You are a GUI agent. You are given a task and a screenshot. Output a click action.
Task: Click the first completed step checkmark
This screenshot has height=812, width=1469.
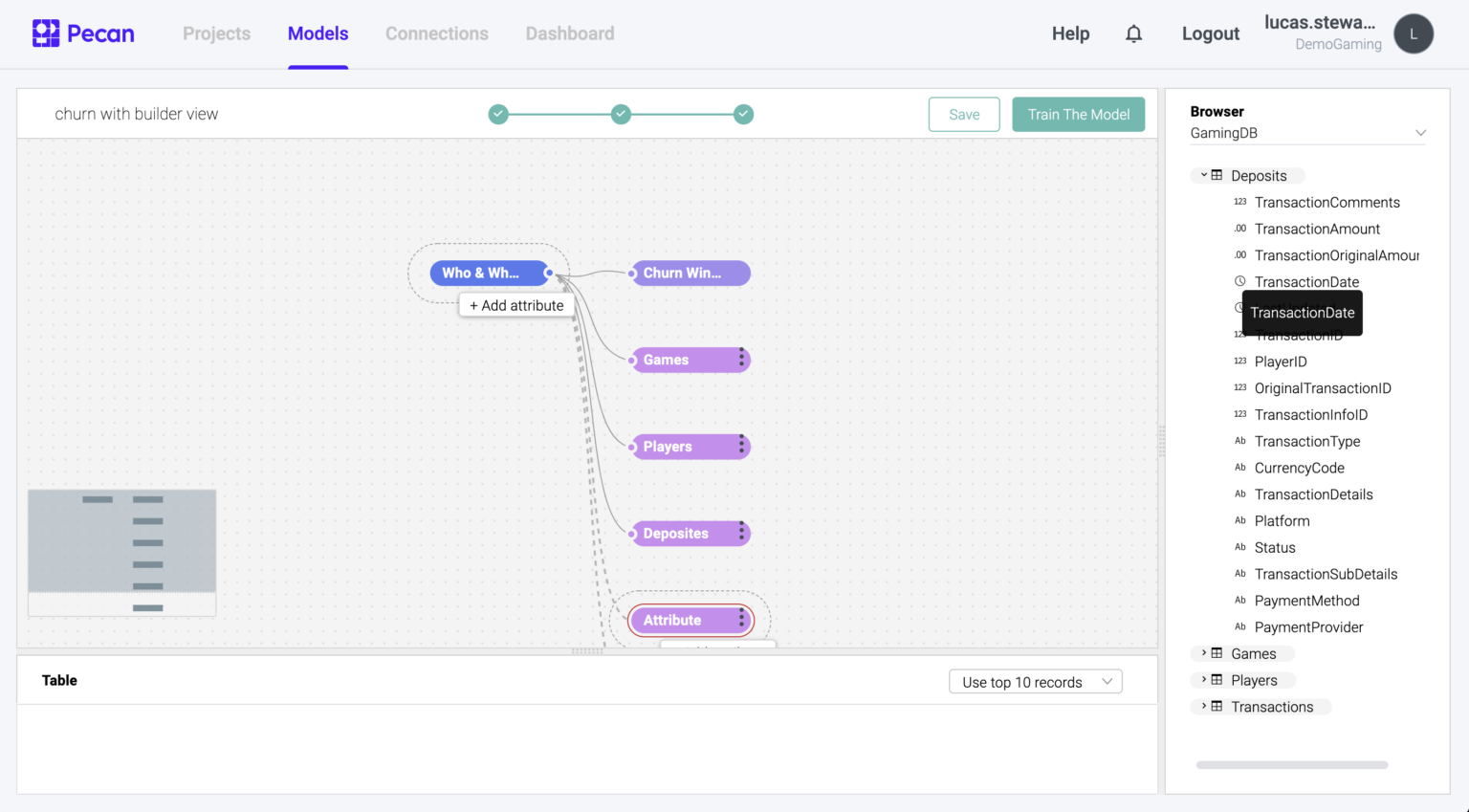(498, 115)
